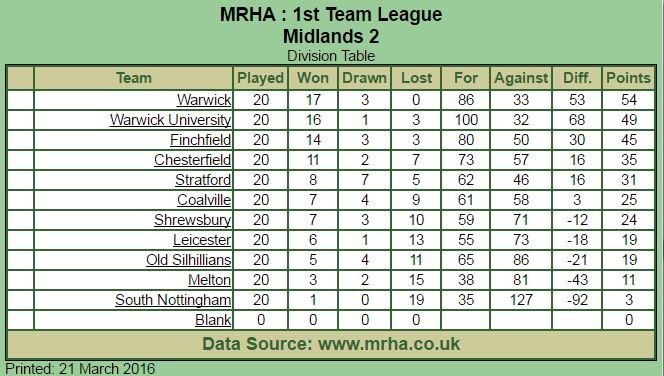Click the Data Source www.mrha.co.uk footer
This screenshot has width=664, height=376.
(x=331, y=344)
